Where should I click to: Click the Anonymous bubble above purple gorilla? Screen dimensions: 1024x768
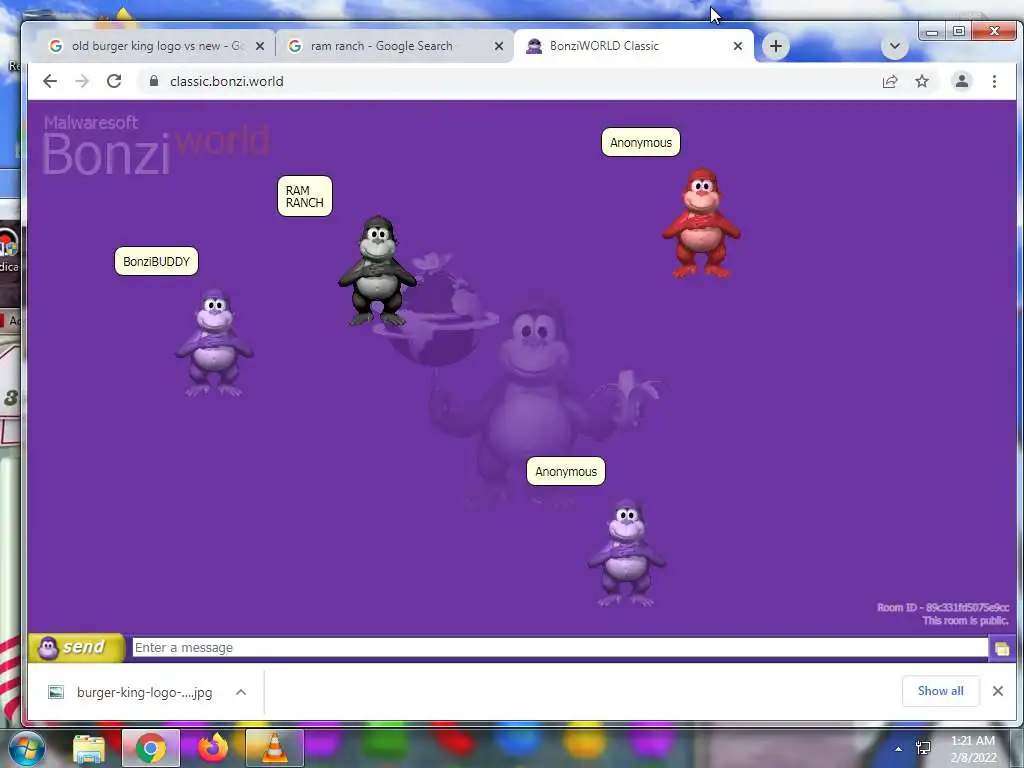pyautogui.click(x=566, y=472)
